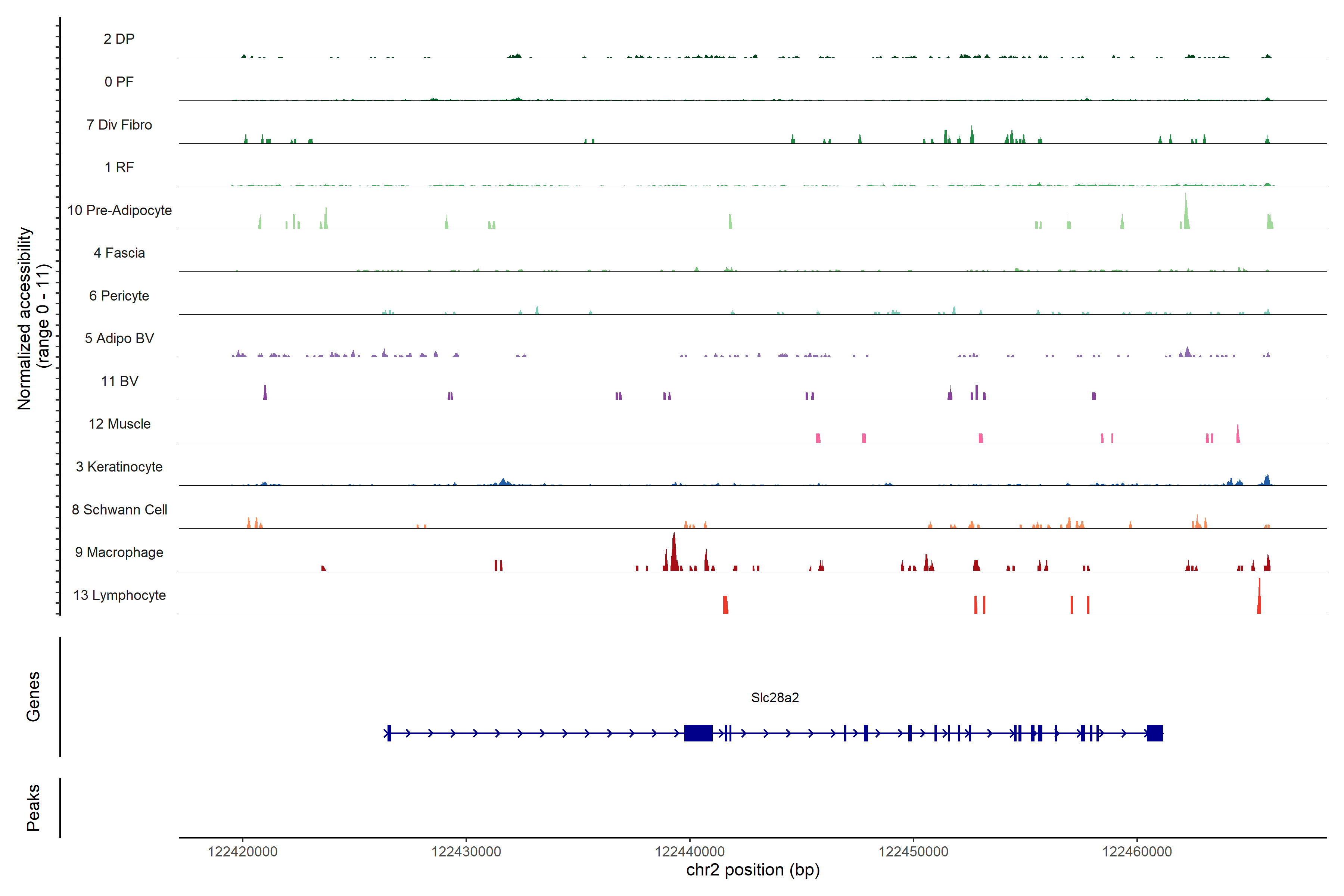The height and width of the screenshot is (896, 1344).
Task: Click the 122420000 axis tick label
Action: click(x=242, y=852)
